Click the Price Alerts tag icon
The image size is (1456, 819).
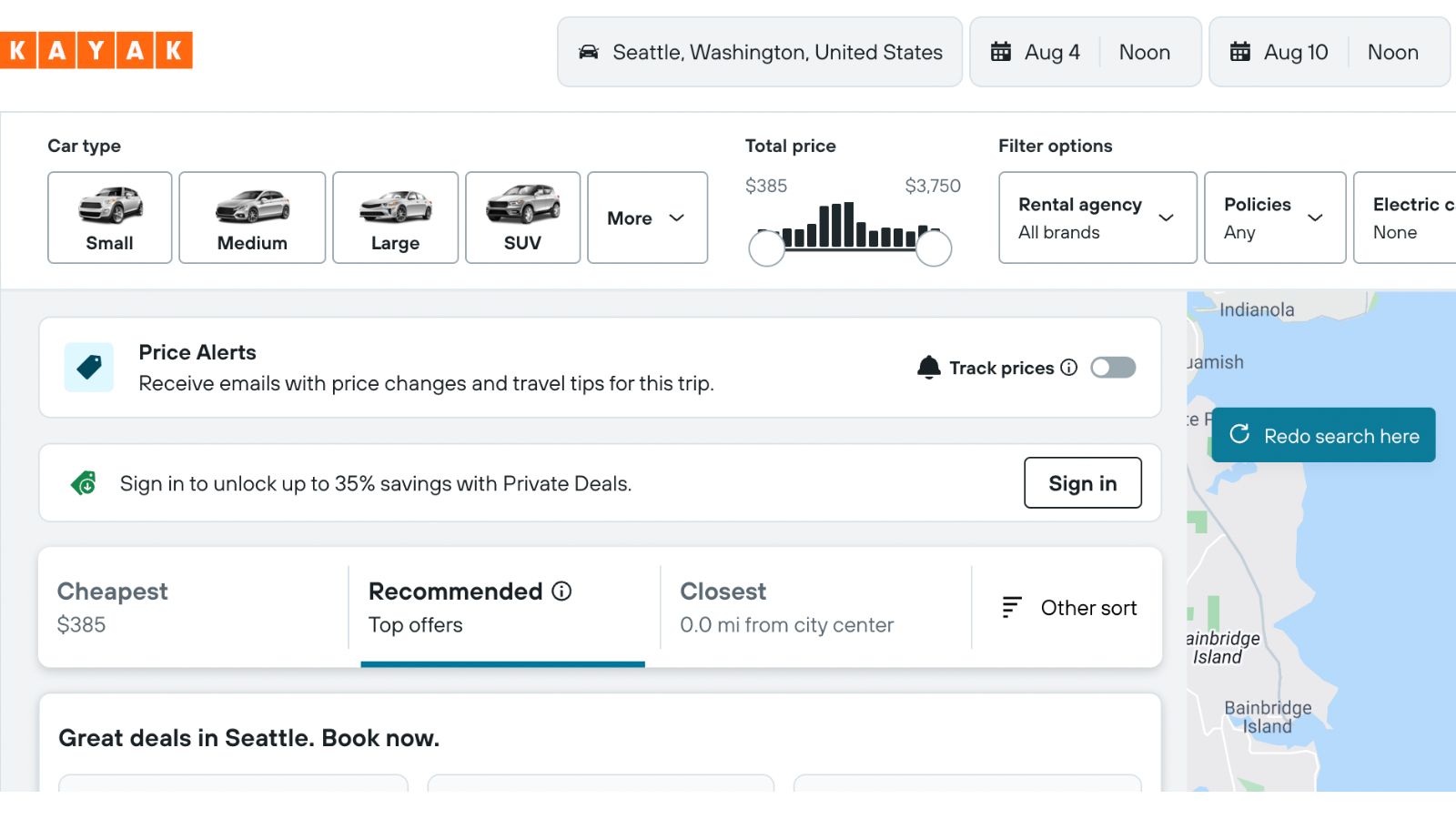(88, 367)
